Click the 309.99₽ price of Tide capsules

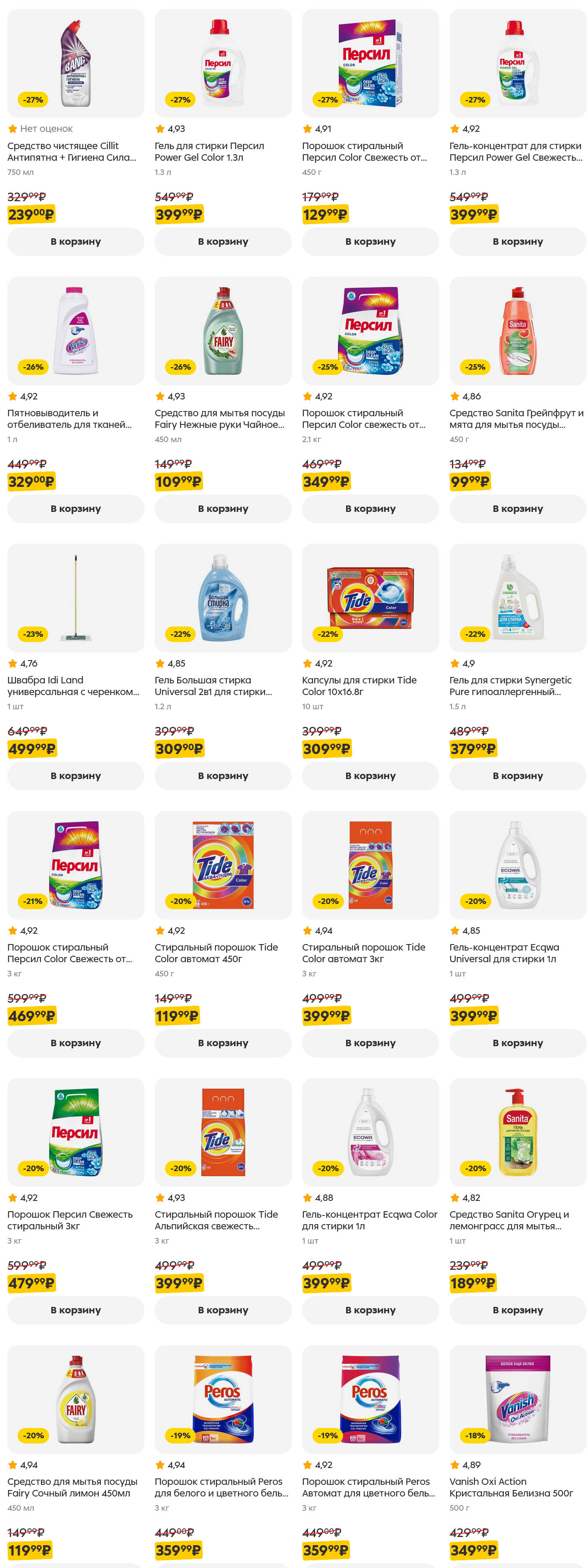[x=326, y=749]
